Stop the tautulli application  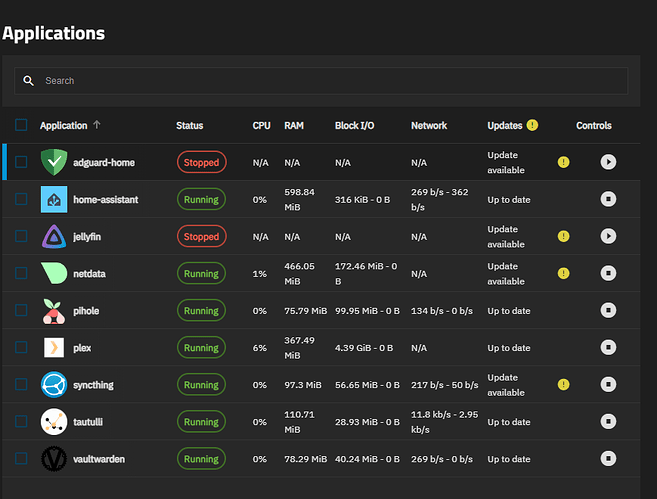(608, 421)
